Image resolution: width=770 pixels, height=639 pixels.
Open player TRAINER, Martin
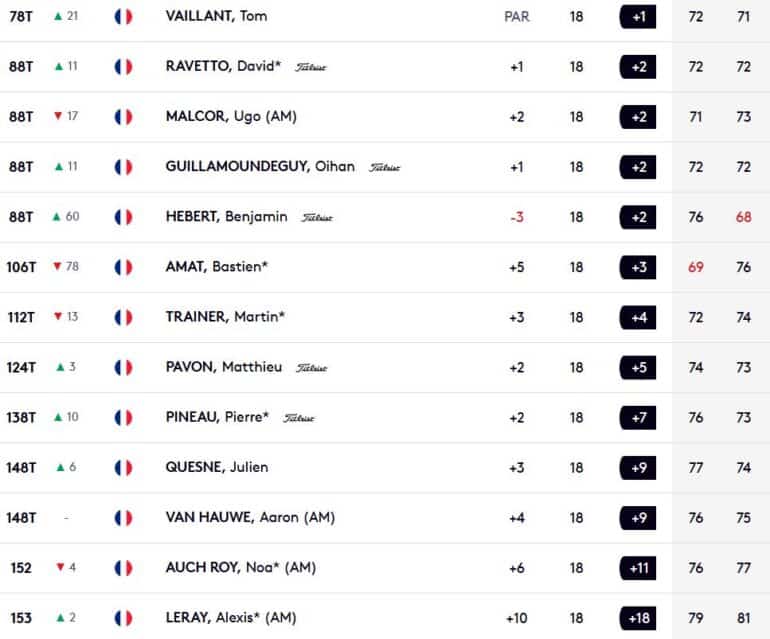(225, 317)
